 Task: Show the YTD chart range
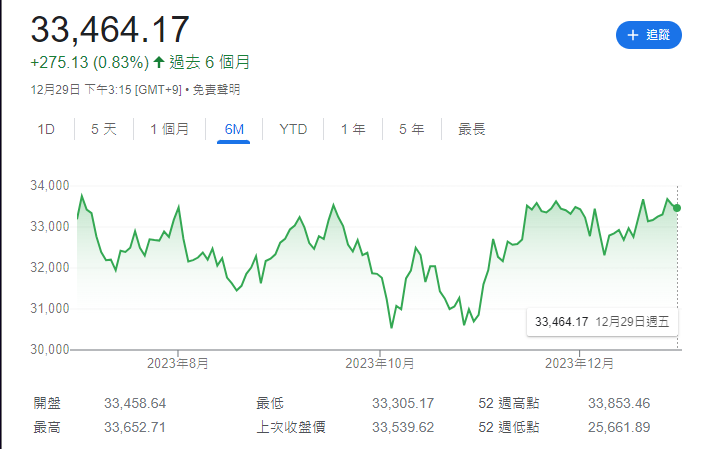pos(293,129)
